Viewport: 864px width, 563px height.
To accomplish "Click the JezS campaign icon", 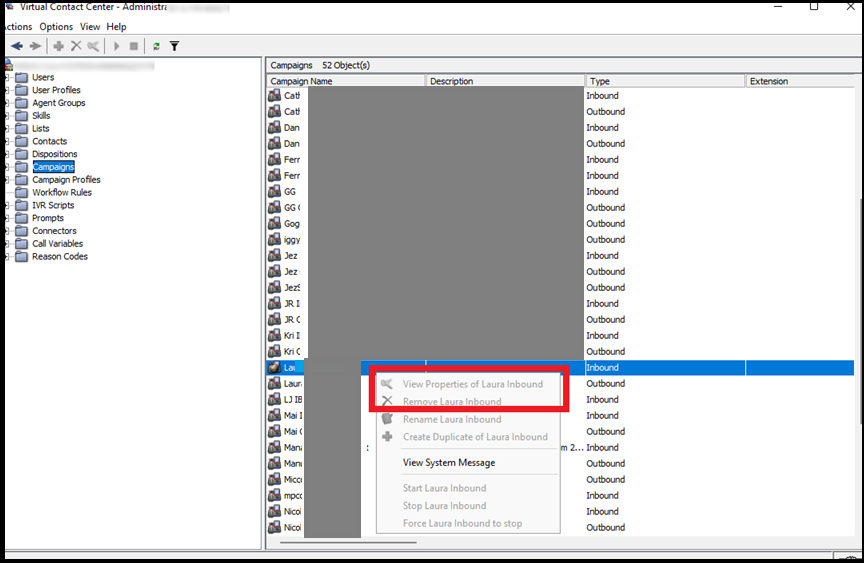I will click(x=274, y=288).
